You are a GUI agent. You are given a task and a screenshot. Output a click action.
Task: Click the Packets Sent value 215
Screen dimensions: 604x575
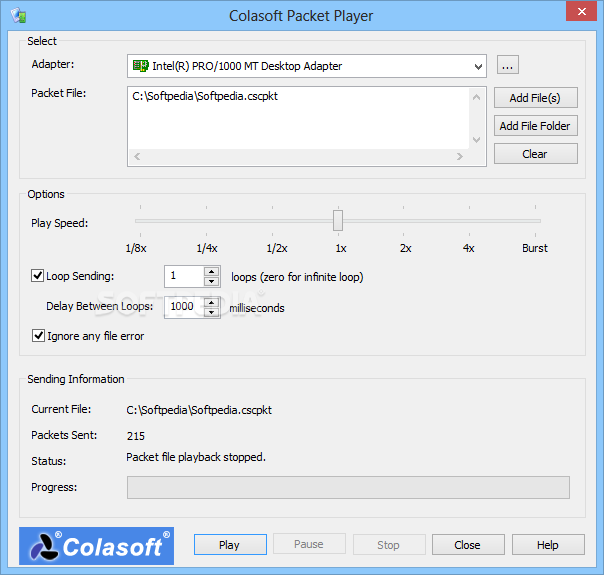point(136,436)
